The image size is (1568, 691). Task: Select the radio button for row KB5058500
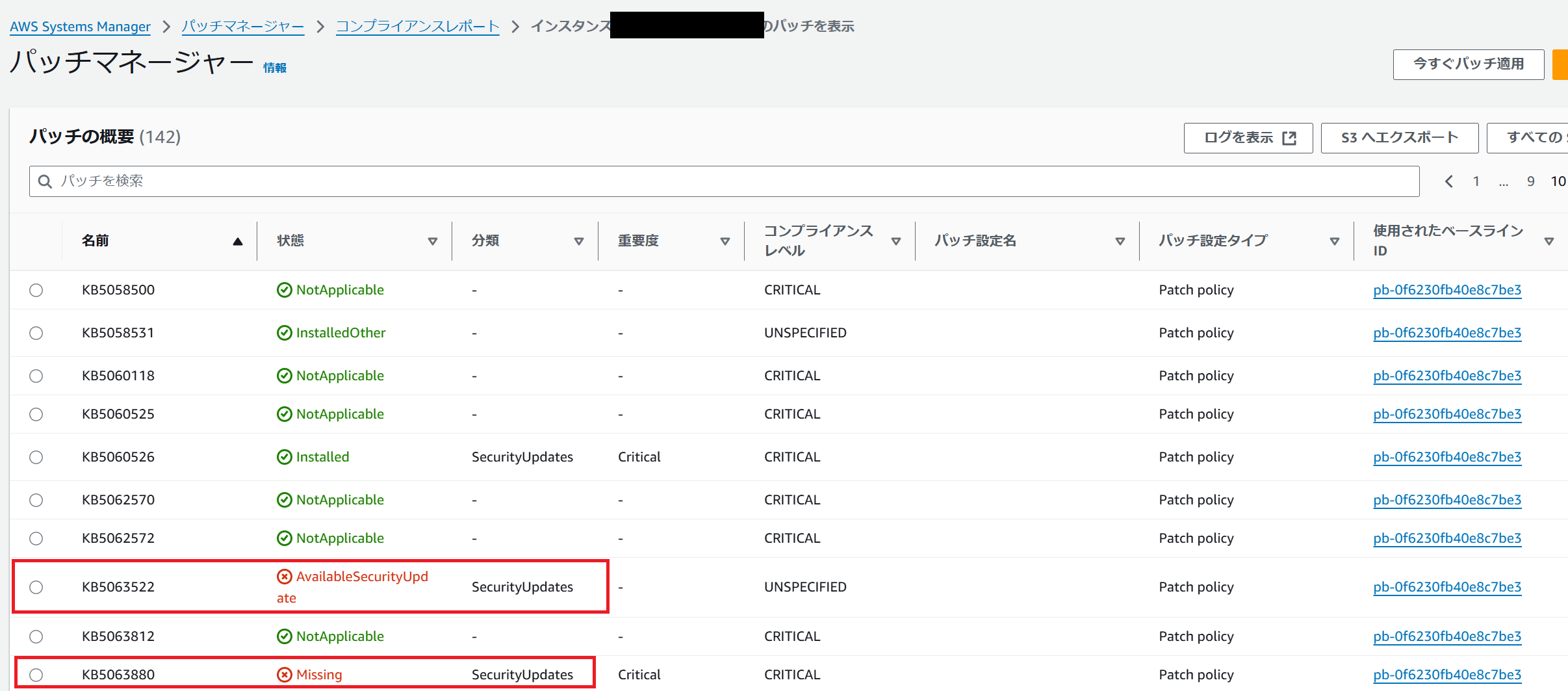click(36, 290)
